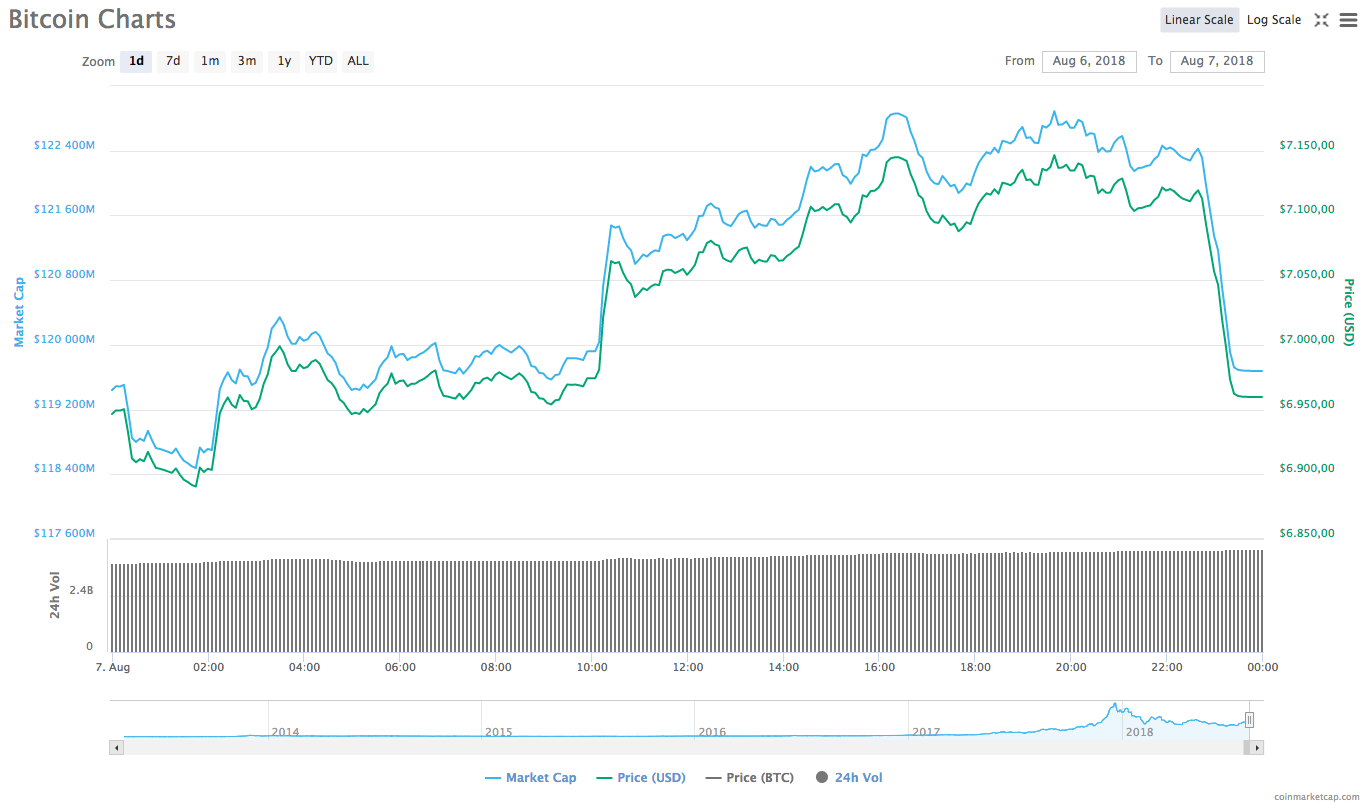Edit the To date field
The width and height of the screenshot is (1370, 805).
[x=1217, y=61]
